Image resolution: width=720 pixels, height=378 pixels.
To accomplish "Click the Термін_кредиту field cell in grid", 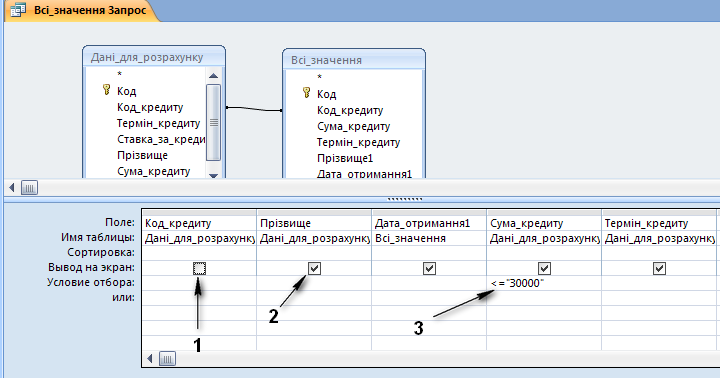I will click(x=659, y=223).
